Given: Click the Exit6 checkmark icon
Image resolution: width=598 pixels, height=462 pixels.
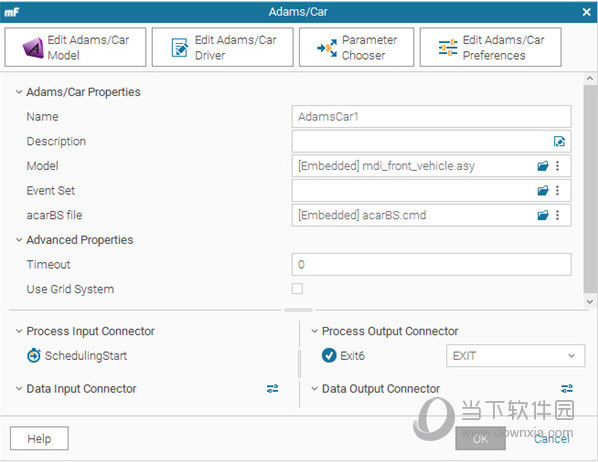Looking at the screenshot, I should pos(329,356).
